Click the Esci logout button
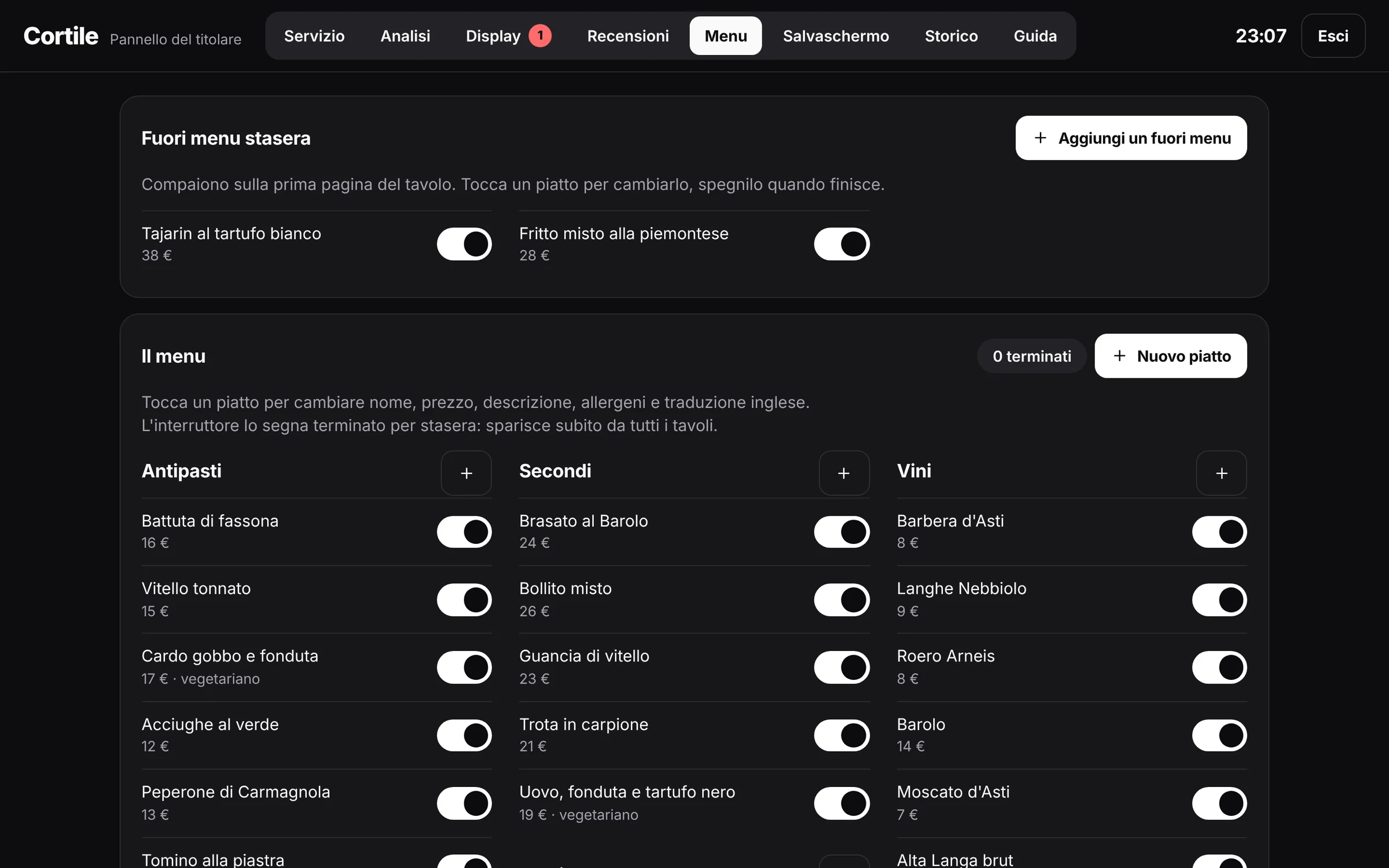The height and width of the screenshot is (868, 1389). coord(1333,36)
